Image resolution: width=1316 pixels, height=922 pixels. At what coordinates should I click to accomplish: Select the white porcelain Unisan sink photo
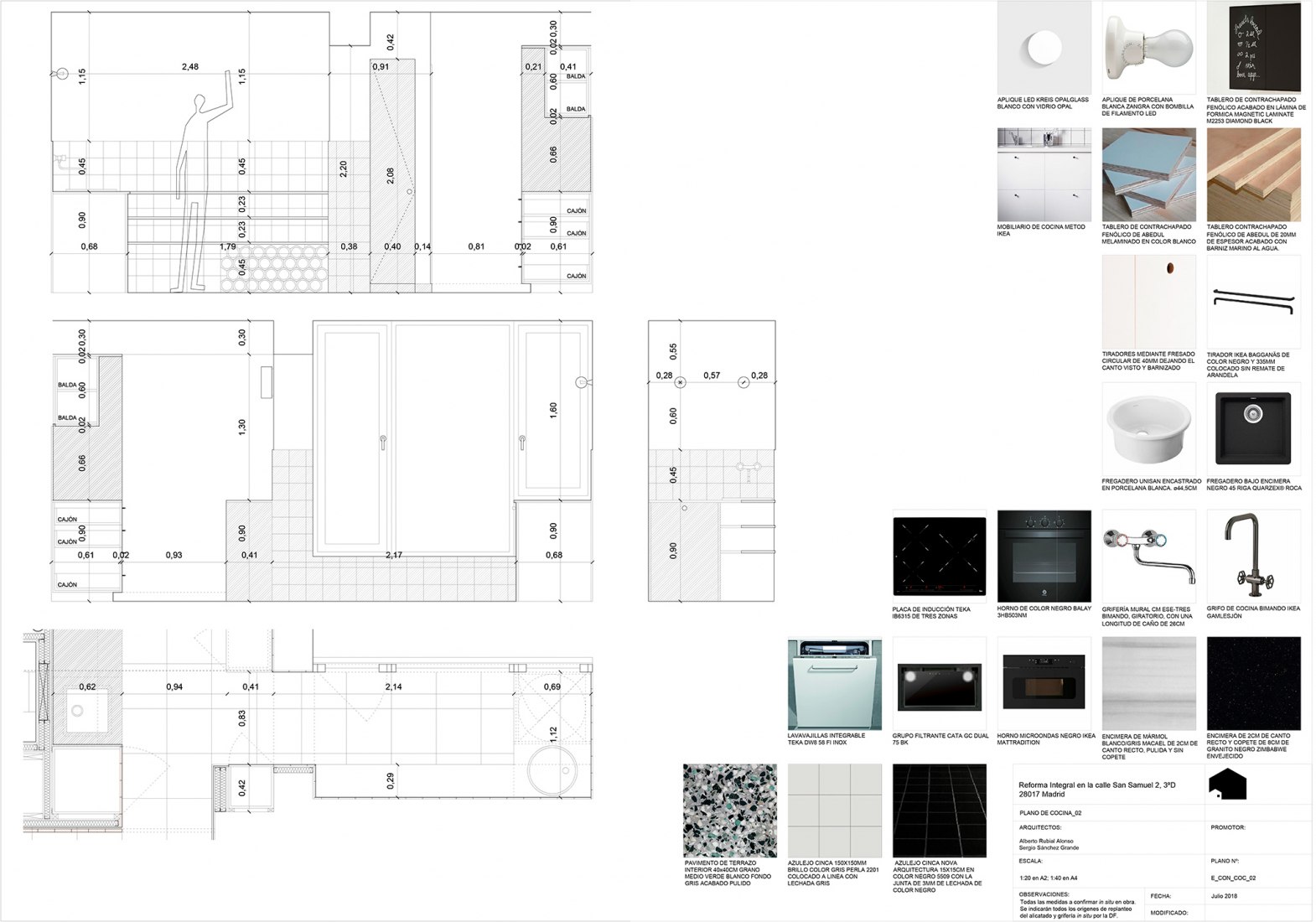click(x=1148, y=429)
